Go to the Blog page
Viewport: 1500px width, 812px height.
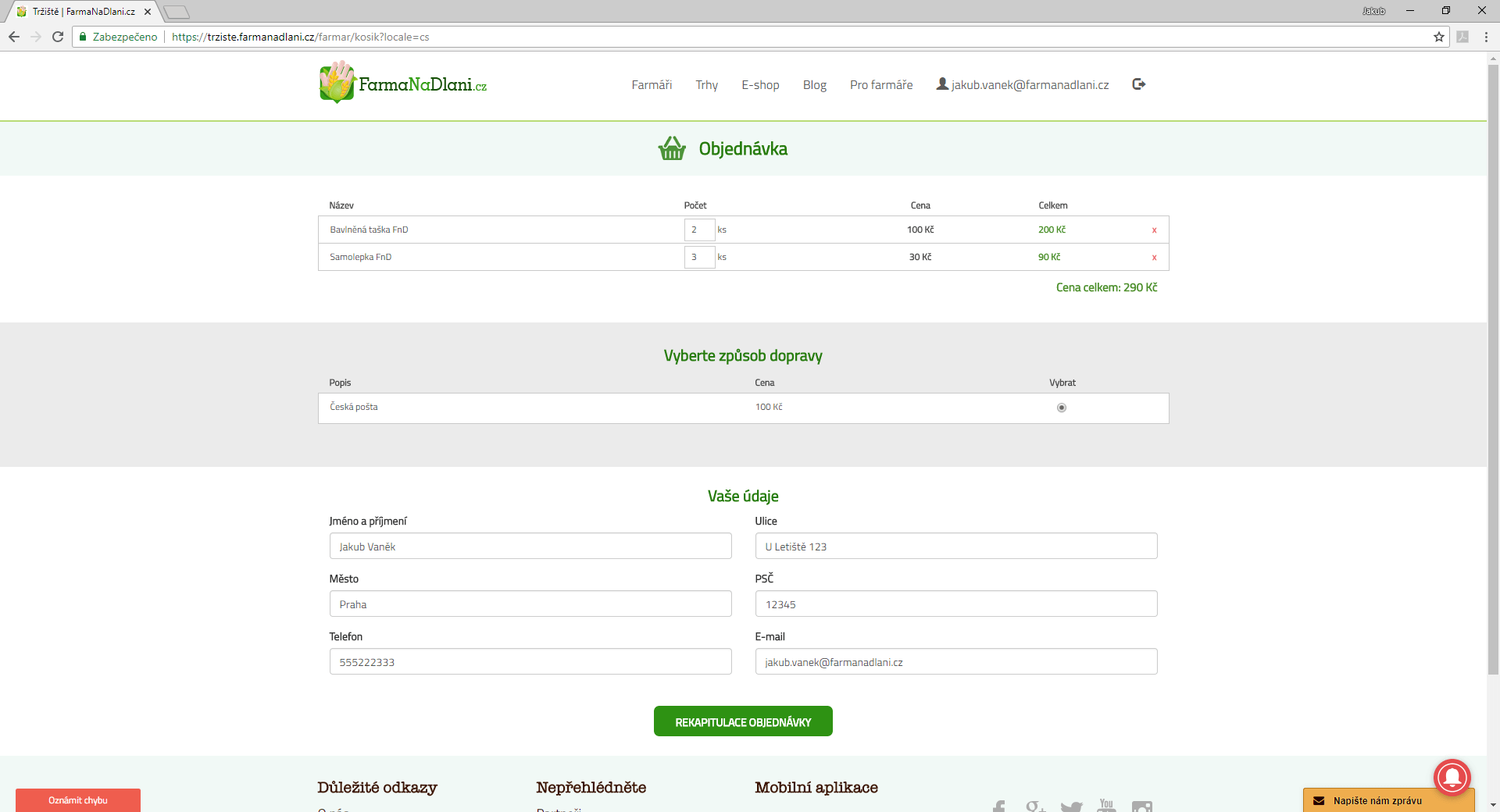click(x=814, y=85)
